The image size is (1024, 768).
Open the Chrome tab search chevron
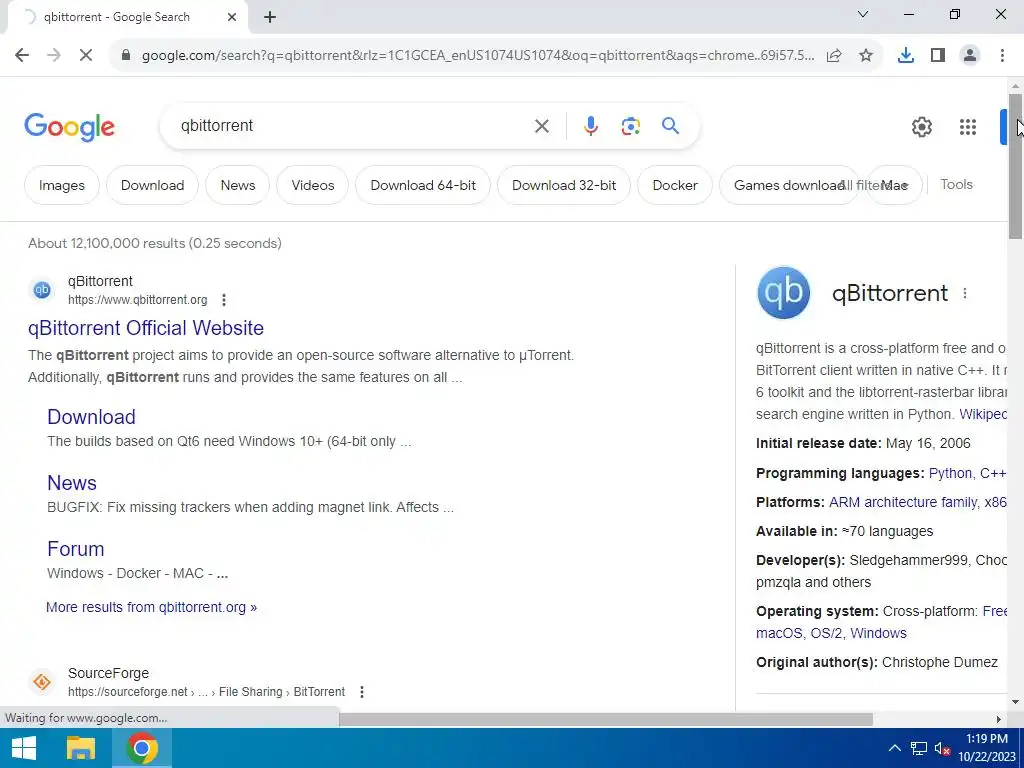pyautogui.click(x=863, y=14)
